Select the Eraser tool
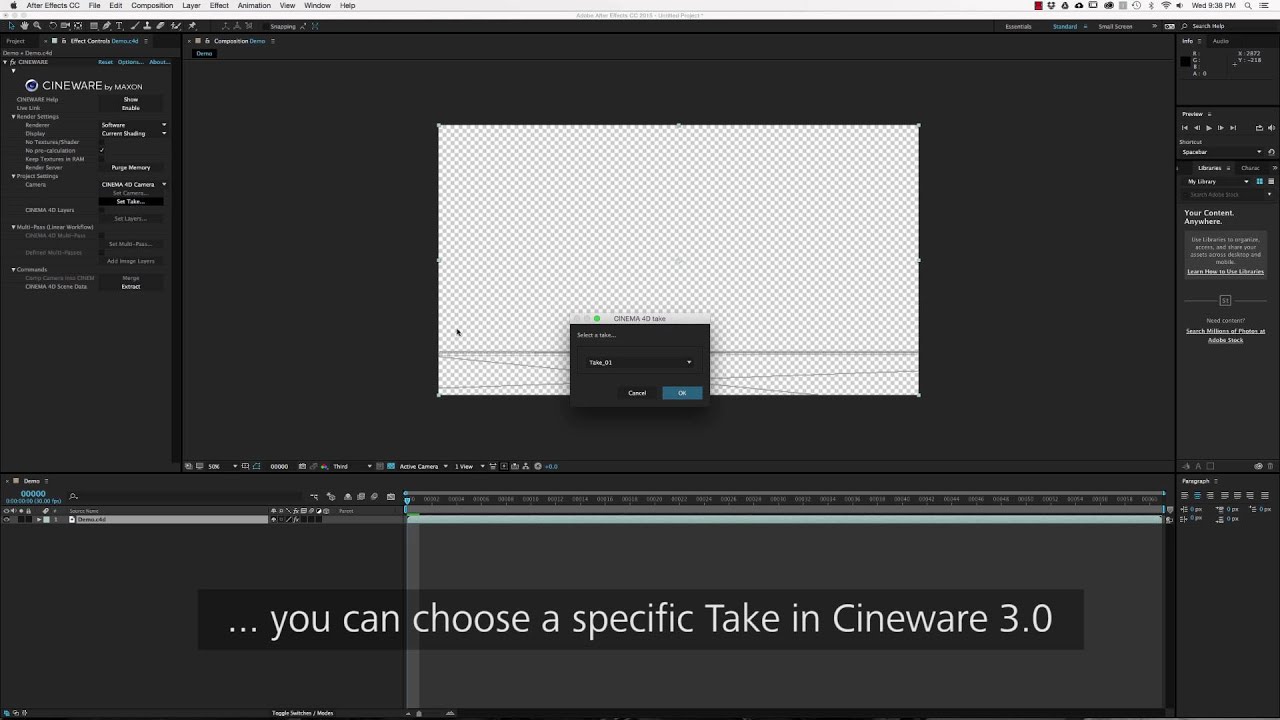This screenshot has height=720, width=1280. point(161,26)
